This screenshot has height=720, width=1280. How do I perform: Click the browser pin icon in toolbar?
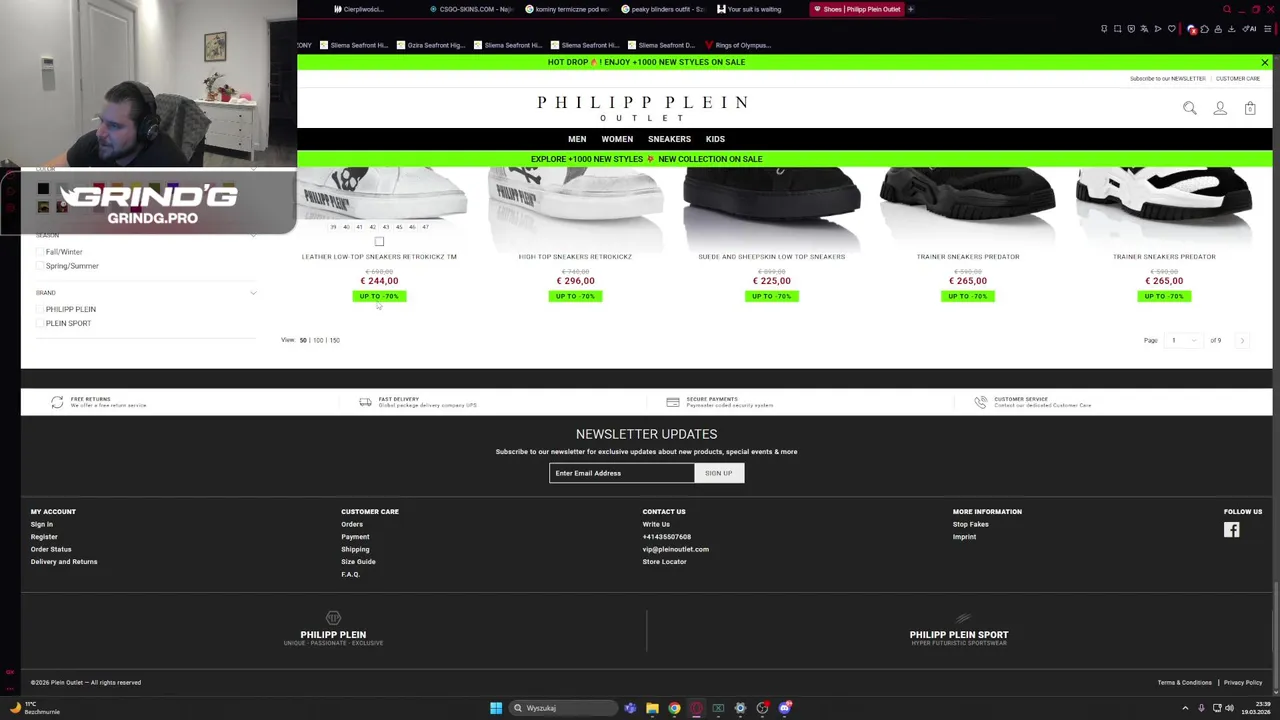point(1104,29)
